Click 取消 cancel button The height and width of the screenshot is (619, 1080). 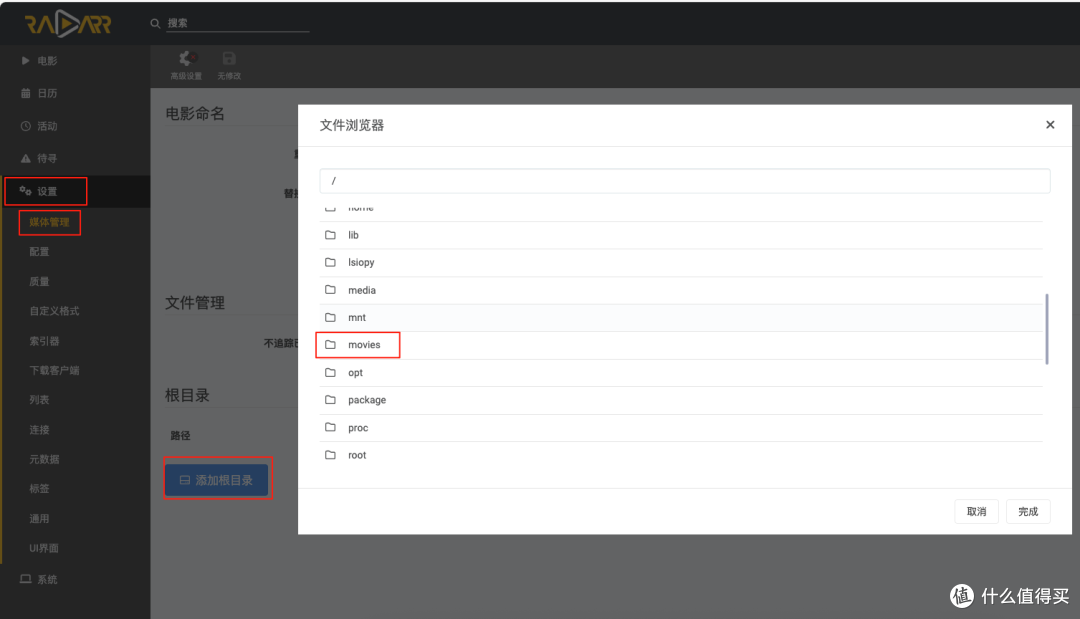pyautogui.click(x=976, y=512)
